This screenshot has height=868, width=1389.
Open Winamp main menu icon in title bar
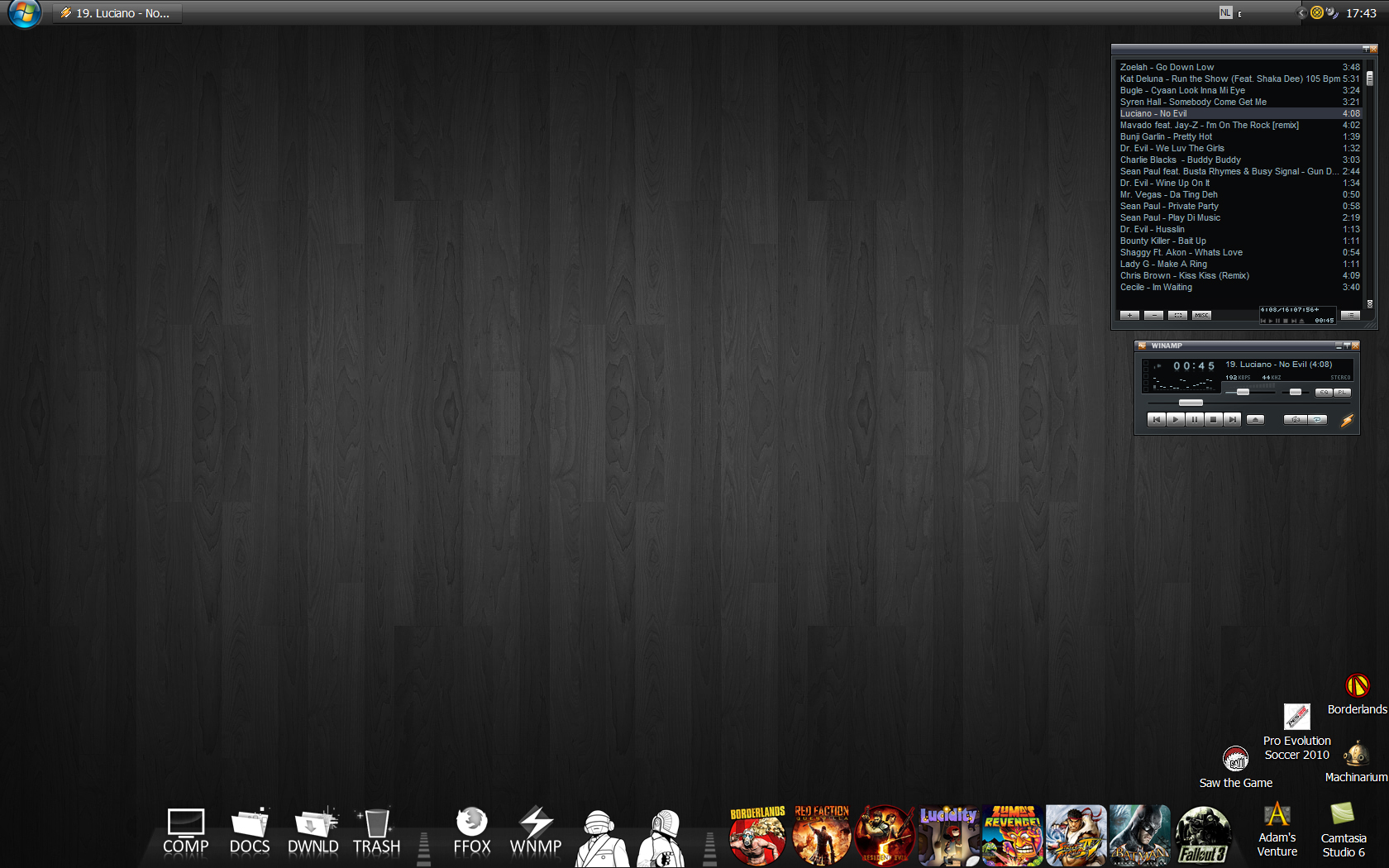click(x=1143, y=346)
